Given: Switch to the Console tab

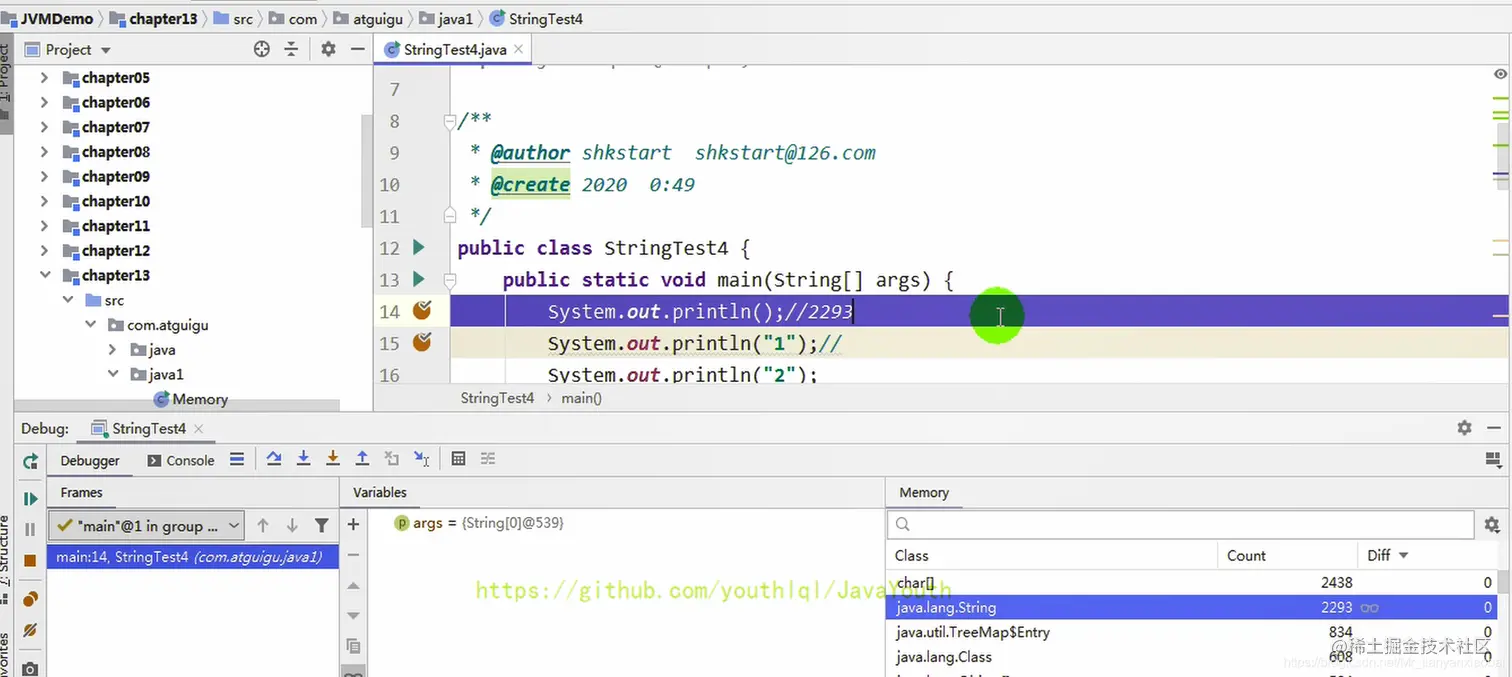Looking at the screenshot, I should tap(181, 460).
